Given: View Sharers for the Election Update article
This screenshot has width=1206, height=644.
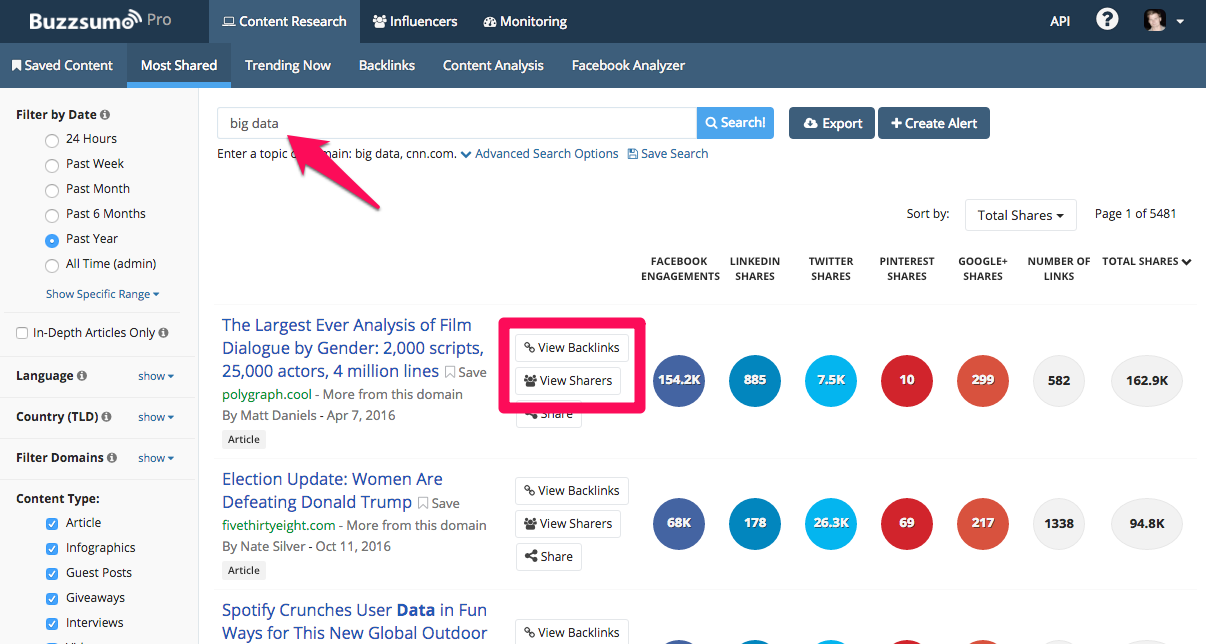Looking at the screenshot, I should coord(568,524).
